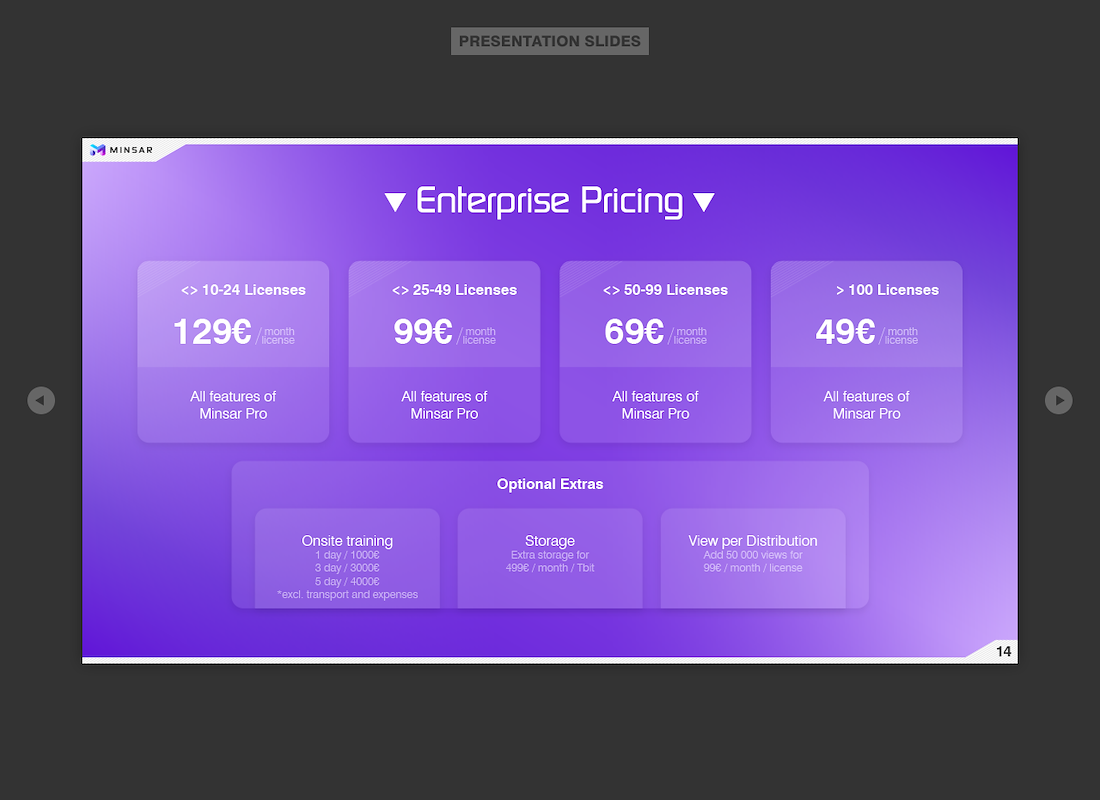Click the slide number 14
Image resolution: width=1100 pixels, height=800 pixels.
(x=1004, y=651)
